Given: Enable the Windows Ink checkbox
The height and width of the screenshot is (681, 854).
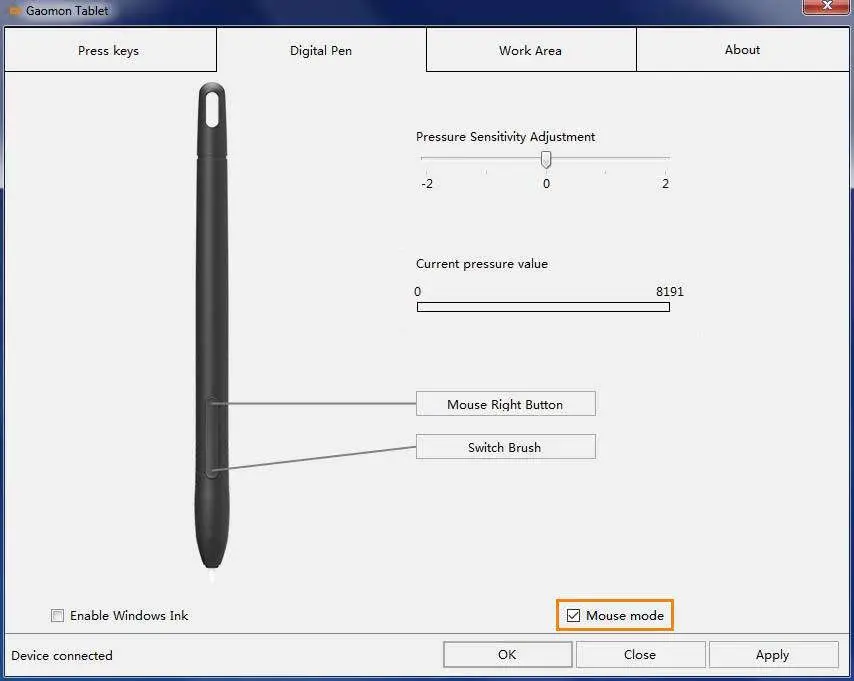Looking at the screenshot, I should [x=57, y=616].
